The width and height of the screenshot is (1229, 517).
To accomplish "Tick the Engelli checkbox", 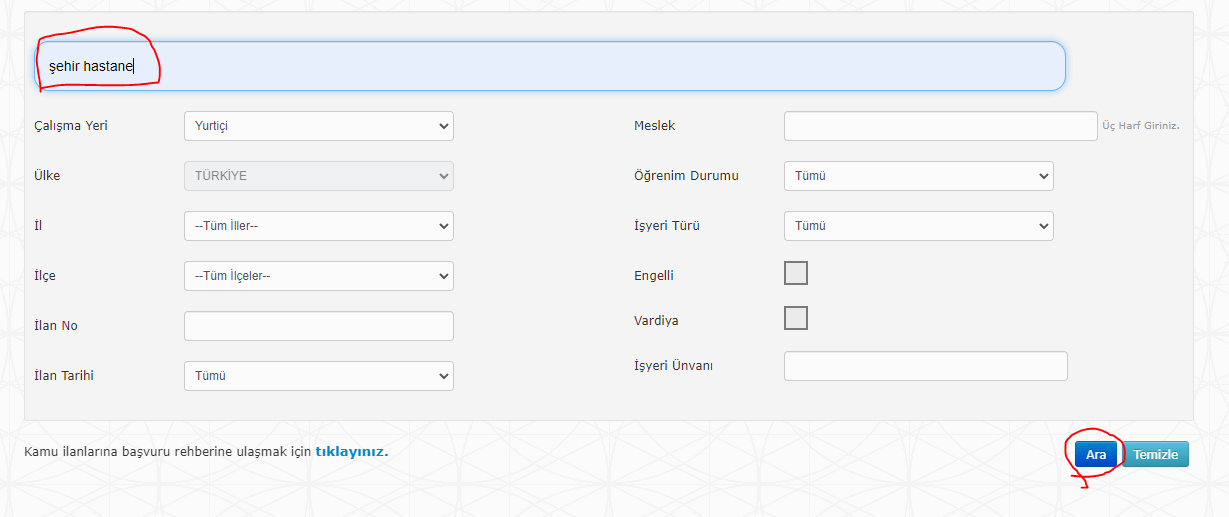I will coord(796,273).
